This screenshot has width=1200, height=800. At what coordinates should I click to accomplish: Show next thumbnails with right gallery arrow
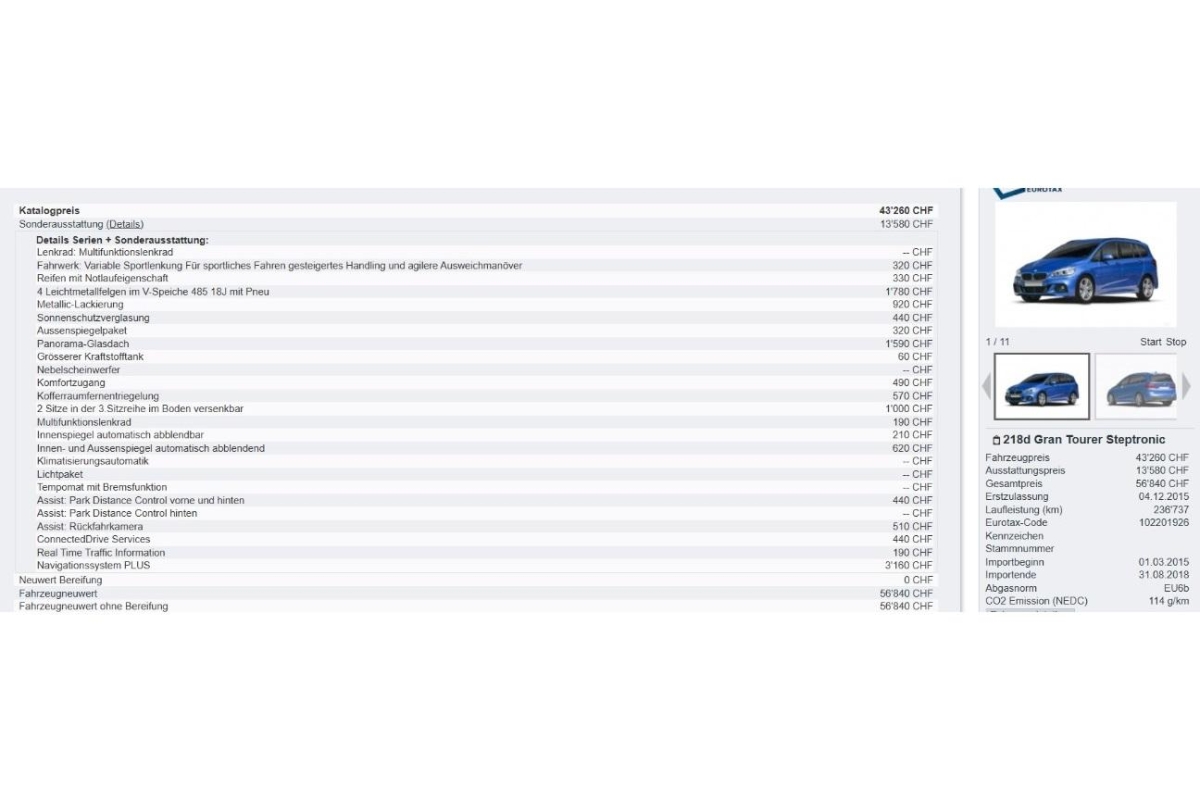(x=1186, y=386)
